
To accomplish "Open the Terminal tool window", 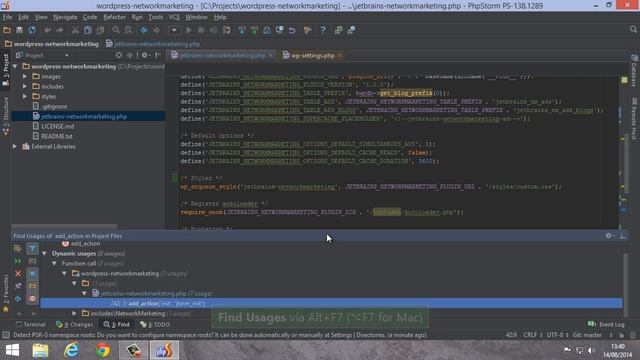I will 31,324.
